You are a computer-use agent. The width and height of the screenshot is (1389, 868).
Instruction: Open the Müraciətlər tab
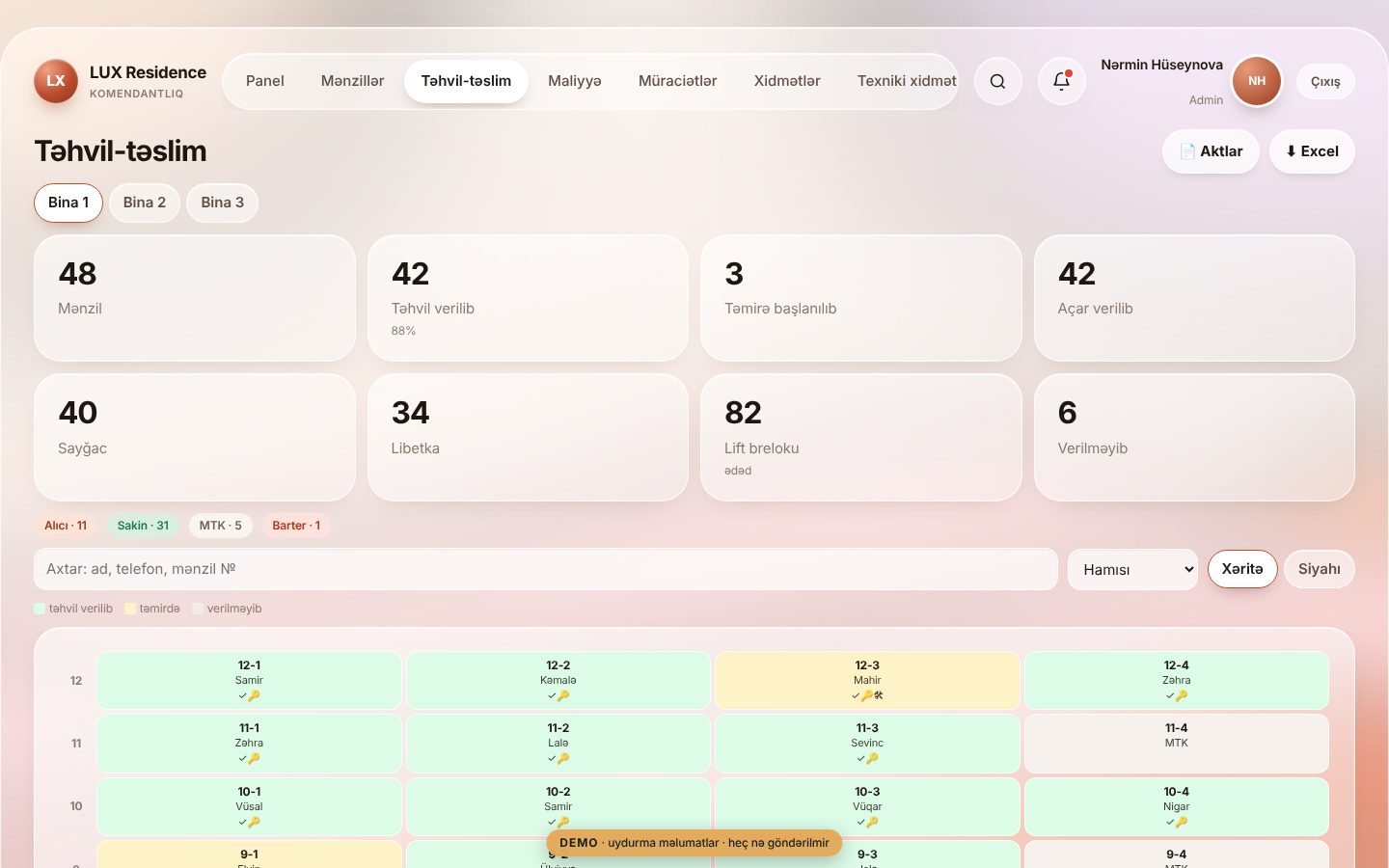(x=678, y=81)
